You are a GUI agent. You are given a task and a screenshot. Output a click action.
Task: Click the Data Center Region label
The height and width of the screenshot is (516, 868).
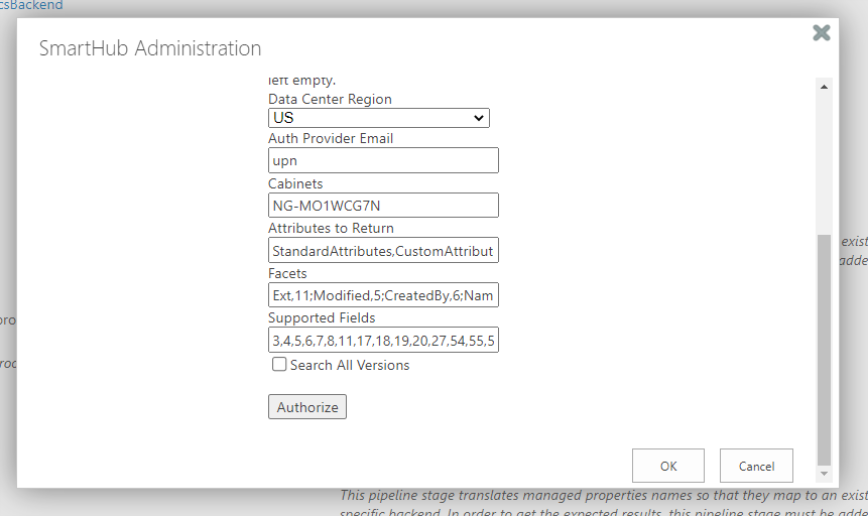[x=330, y=99]
